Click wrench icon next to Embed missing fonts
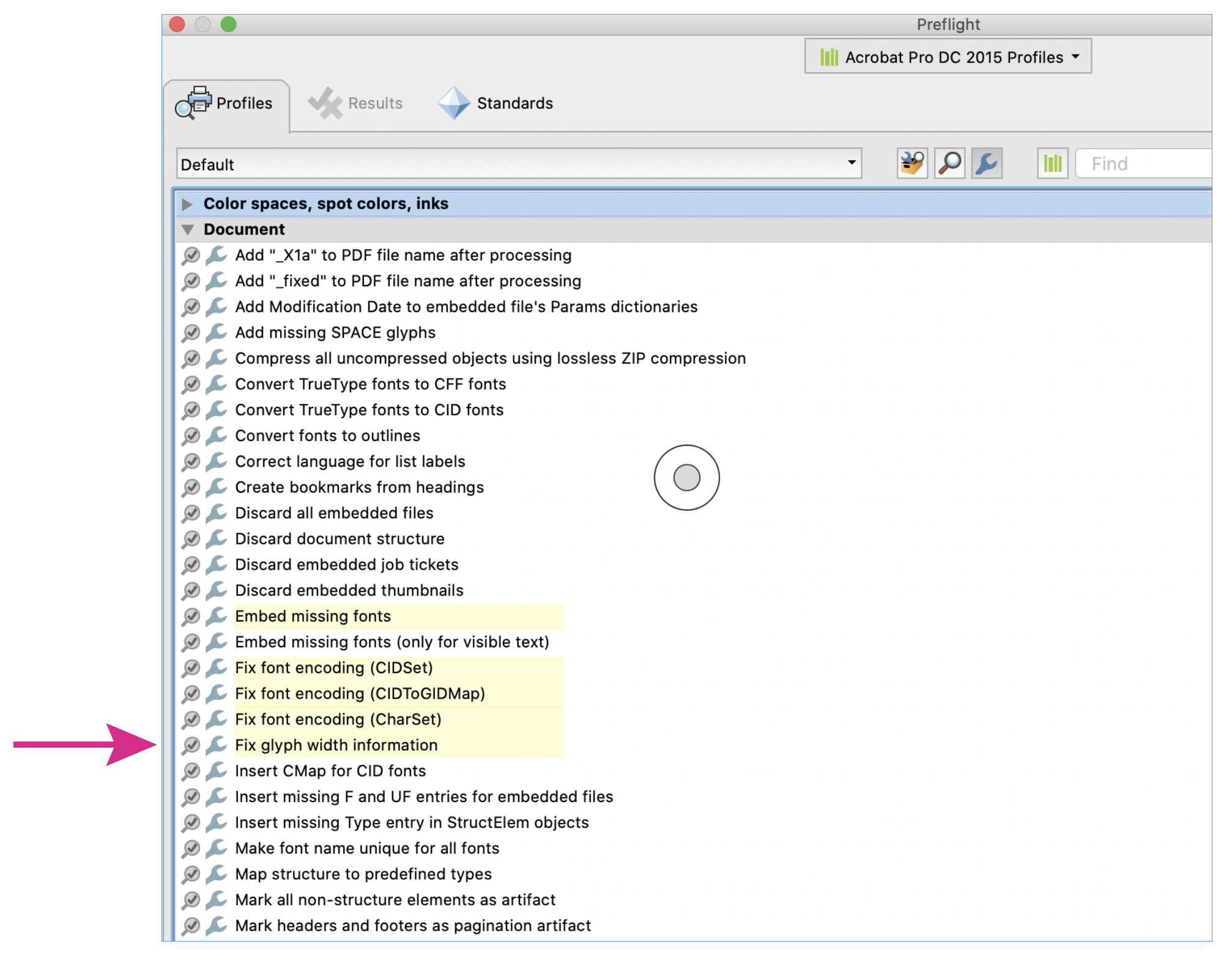Viewport: 1232px width, 963px height. pyautogui.click(x=216, y=616)
